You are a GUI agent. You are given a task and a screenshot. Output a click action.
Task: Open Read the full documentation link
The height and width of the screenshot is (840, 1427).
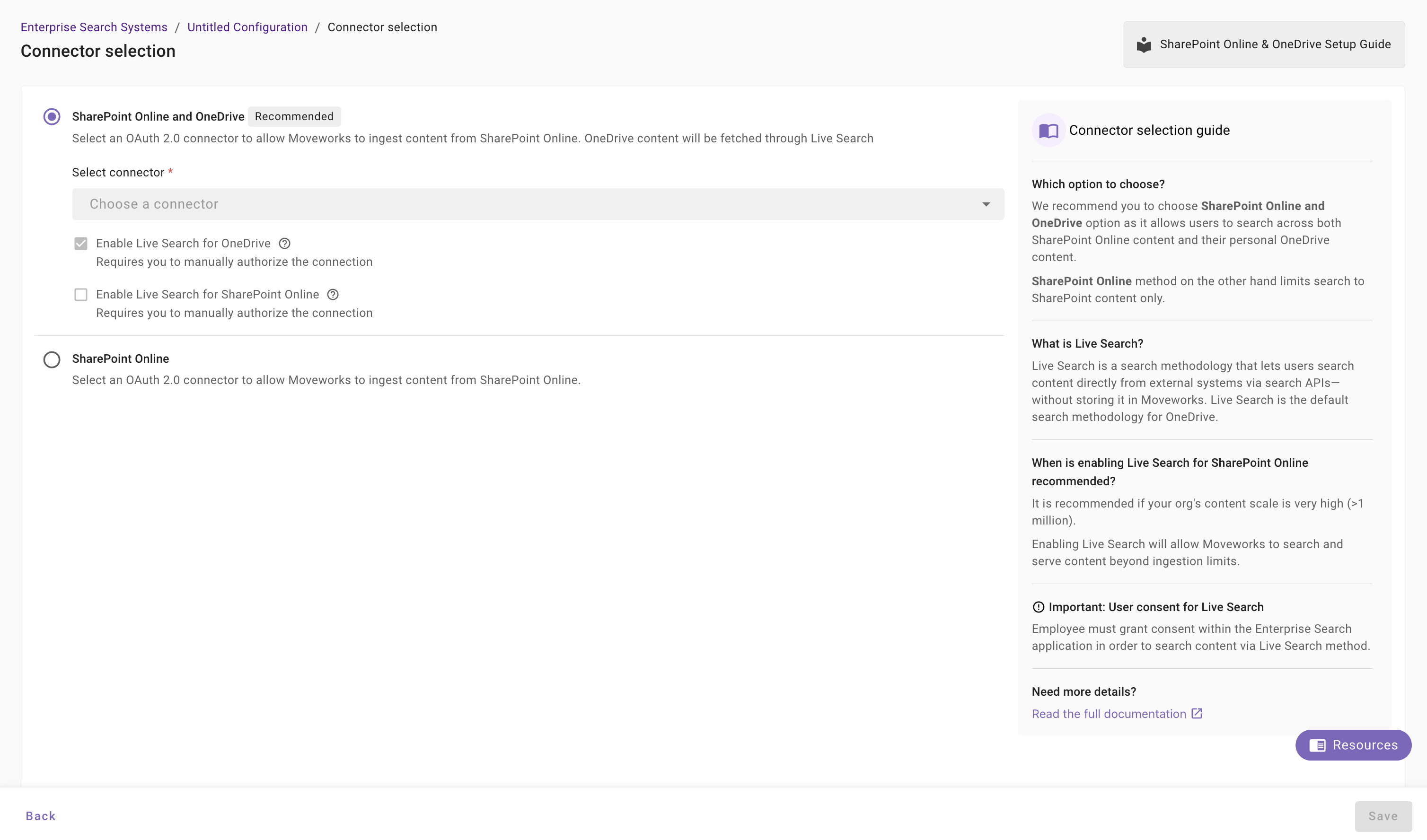(x=1108, y=714)
